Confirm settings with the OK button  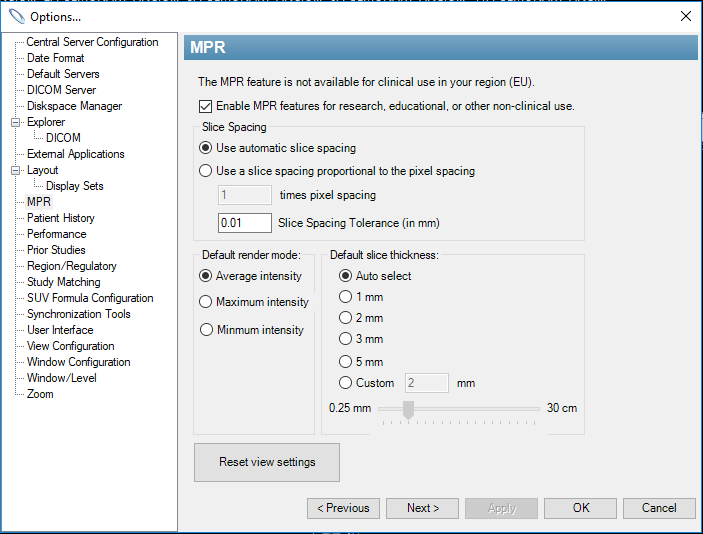[581, 508]
